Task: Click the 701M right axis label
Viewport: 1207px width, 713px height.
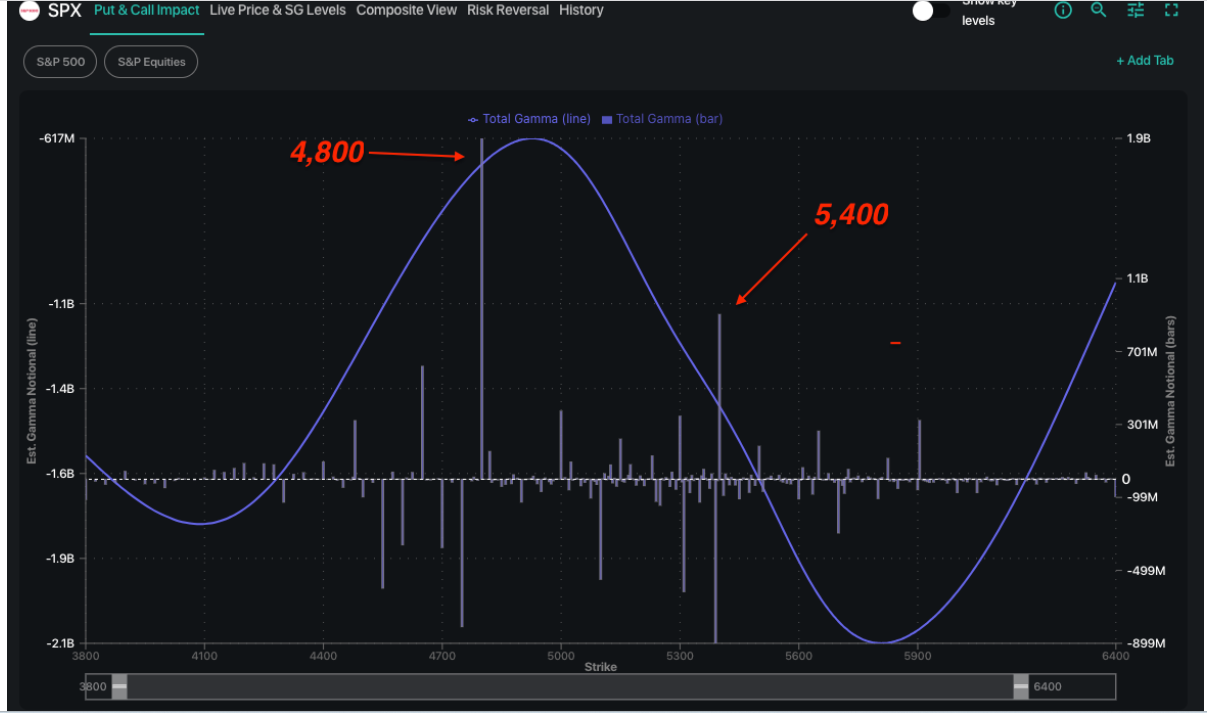Action: click(1141, 352)
